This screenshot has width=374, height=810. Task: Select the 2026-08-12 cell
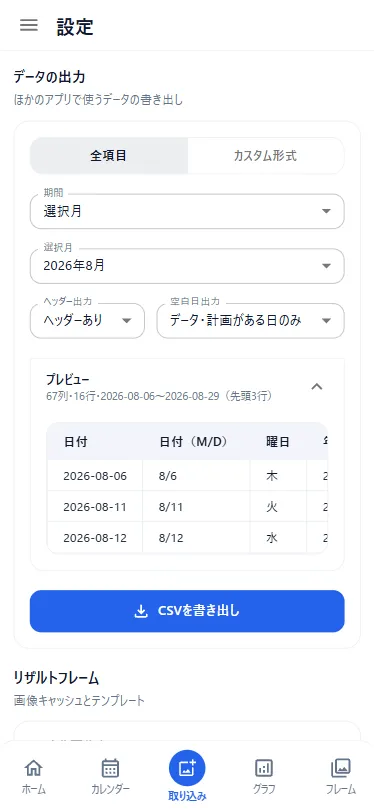coord(95,538)
